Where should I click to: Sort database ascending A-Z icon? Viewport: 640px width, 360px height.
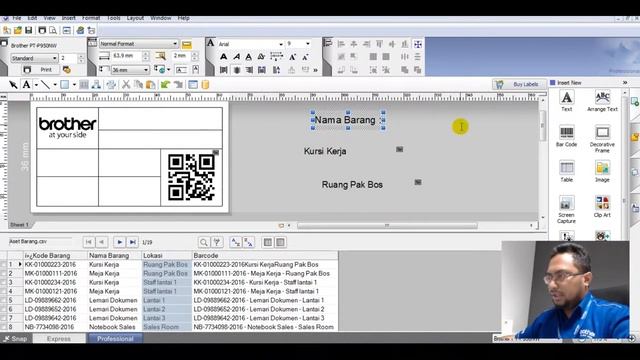(x=236, y=242)
